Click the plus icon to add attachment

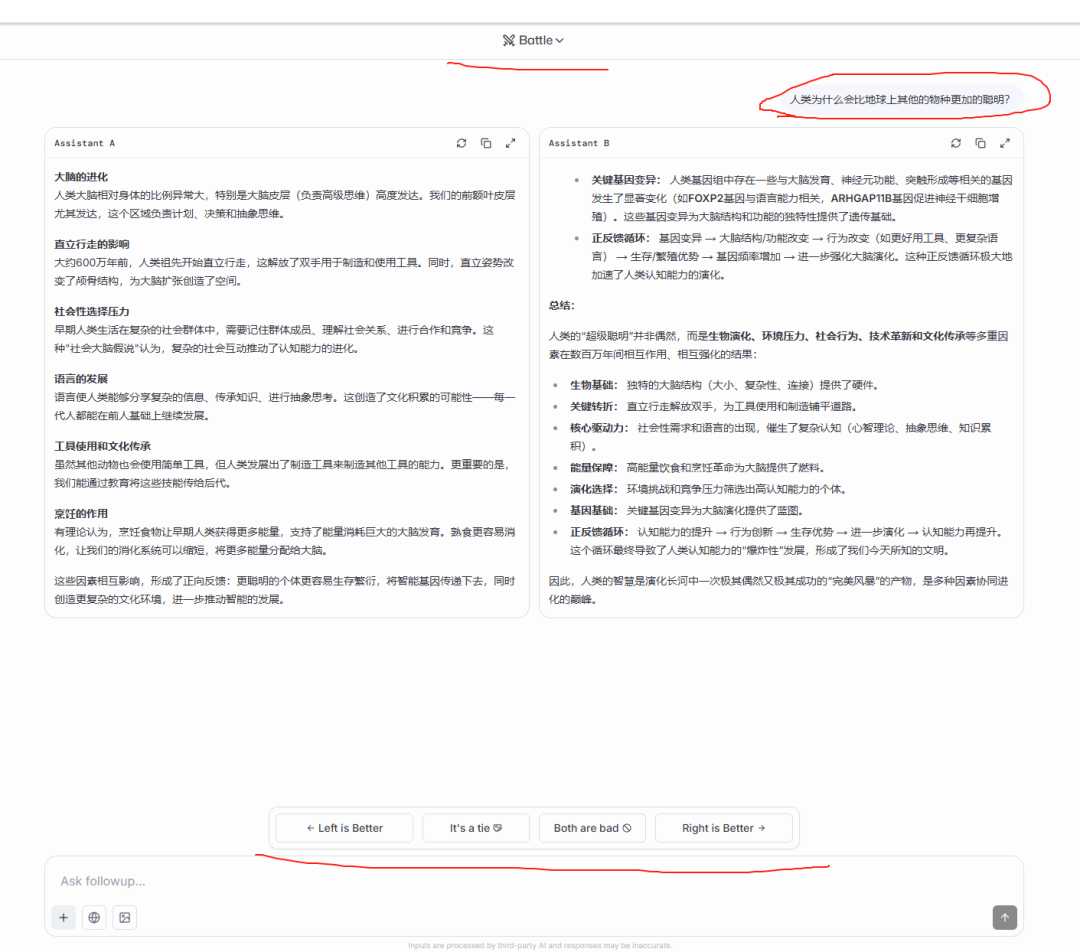[63, 917]
